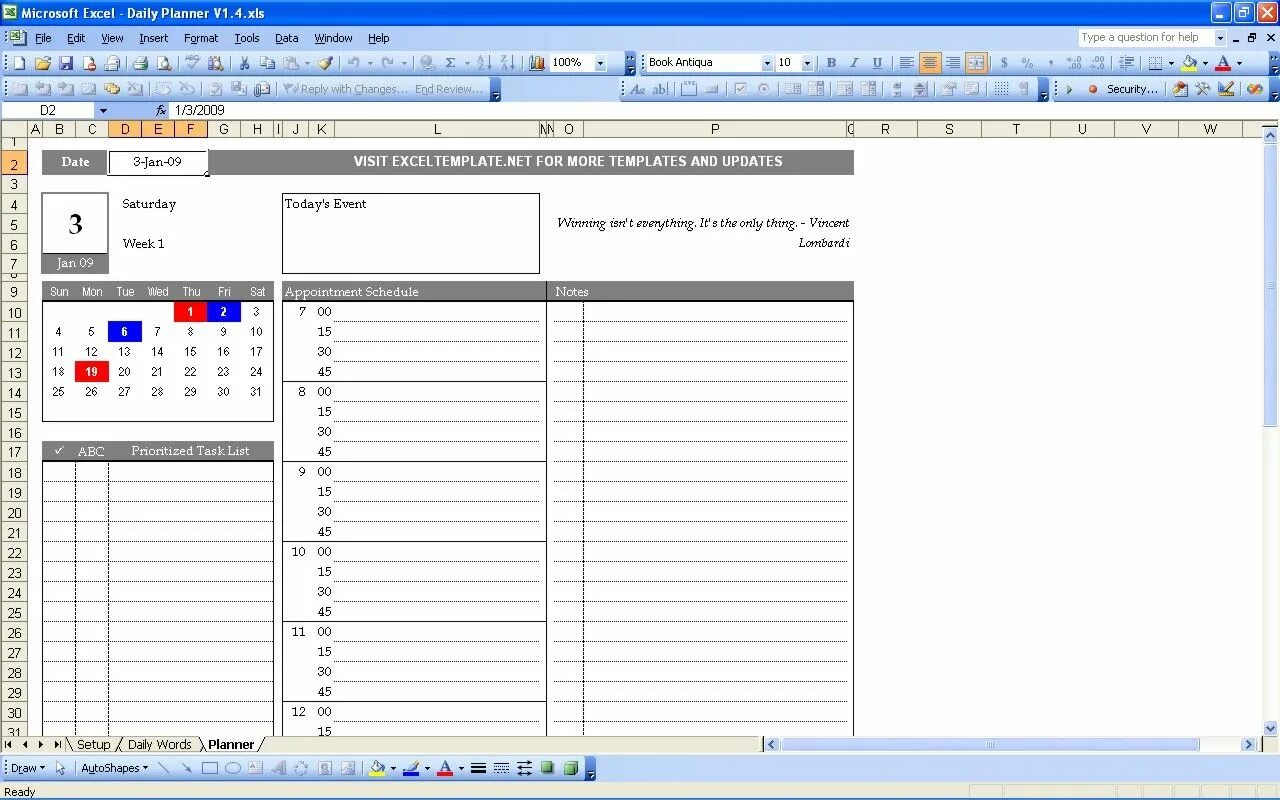The height and width of the screenshot is (800, 1280).
Task: Click the first sheet tab scroll arrow
Action: pyautogui.click(x=9, y=745)
